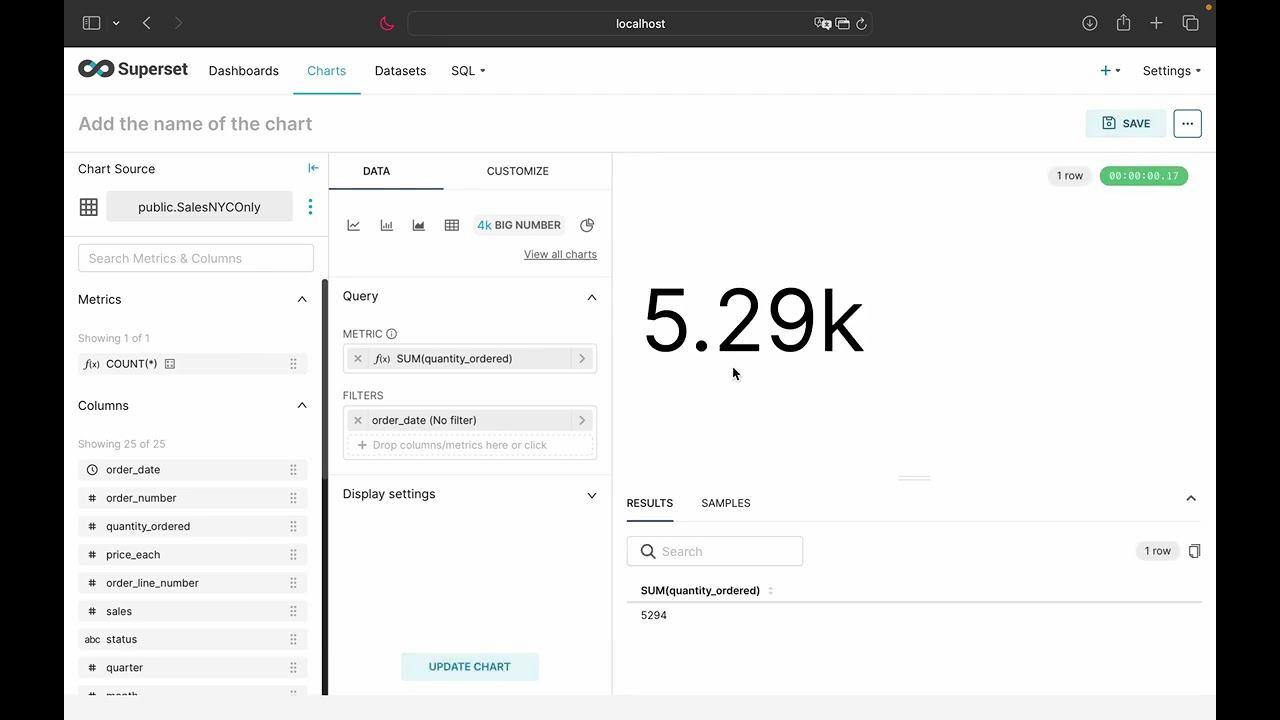Click the Search Metrics & Columns field
The image size is (1280, 720).
click(196, 258)
